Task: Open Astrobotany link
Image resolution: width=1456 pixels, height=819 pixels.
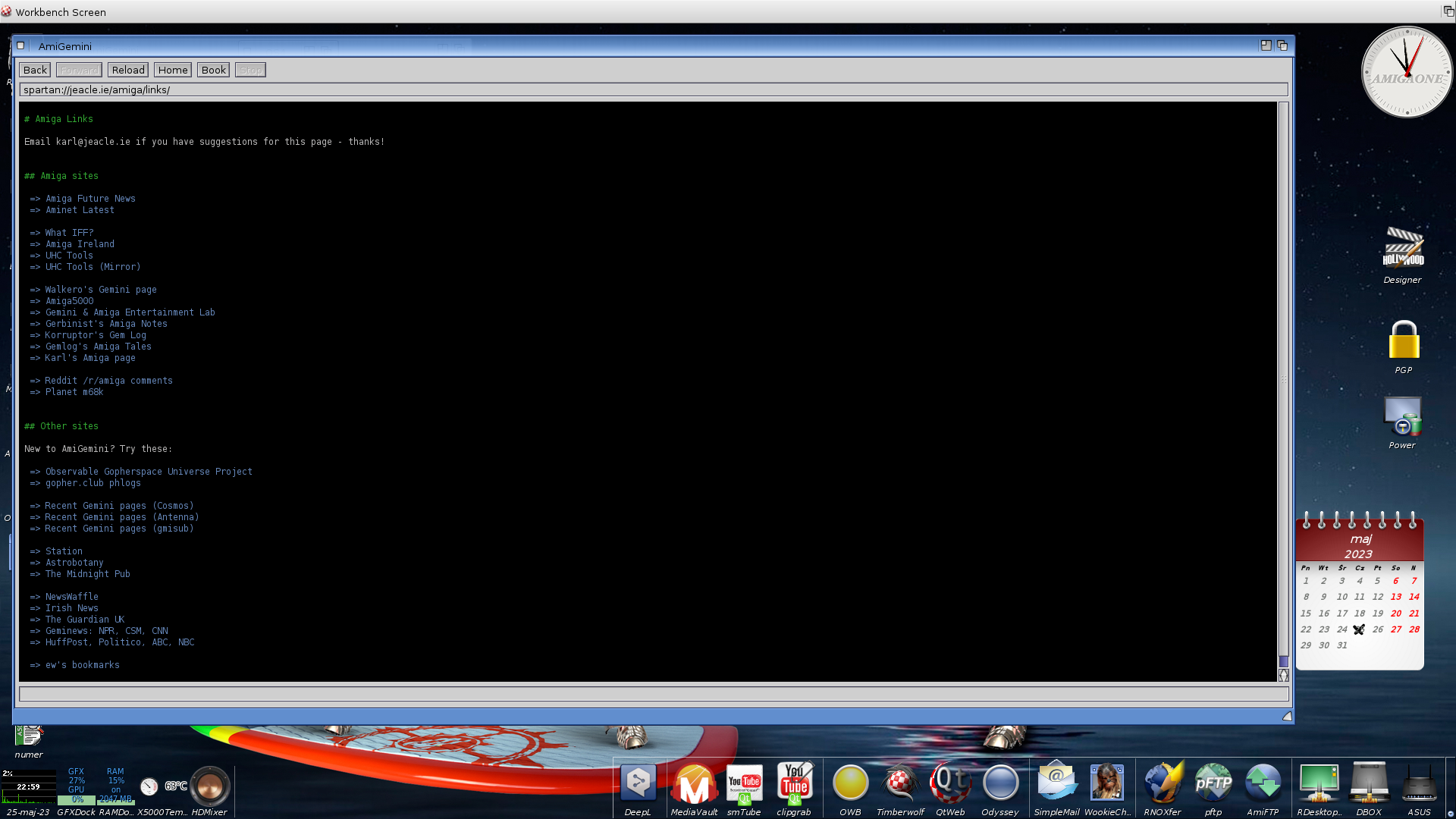Action: coord(74,563)
